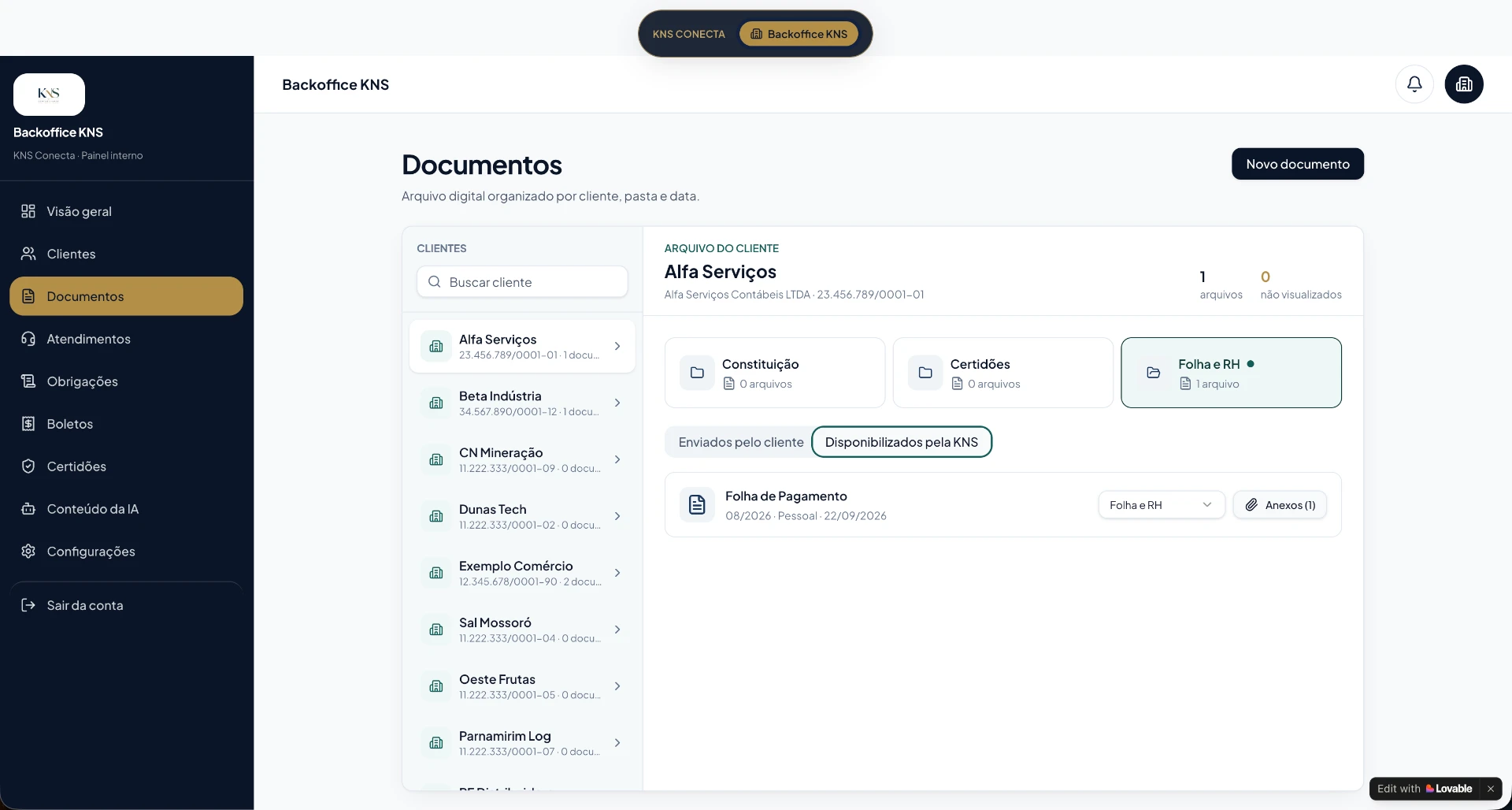Image resolution: width=1512 pixels, height=810 pixels.
Task: Click the Dunas Tech building icon
Action: pos(436,516)
